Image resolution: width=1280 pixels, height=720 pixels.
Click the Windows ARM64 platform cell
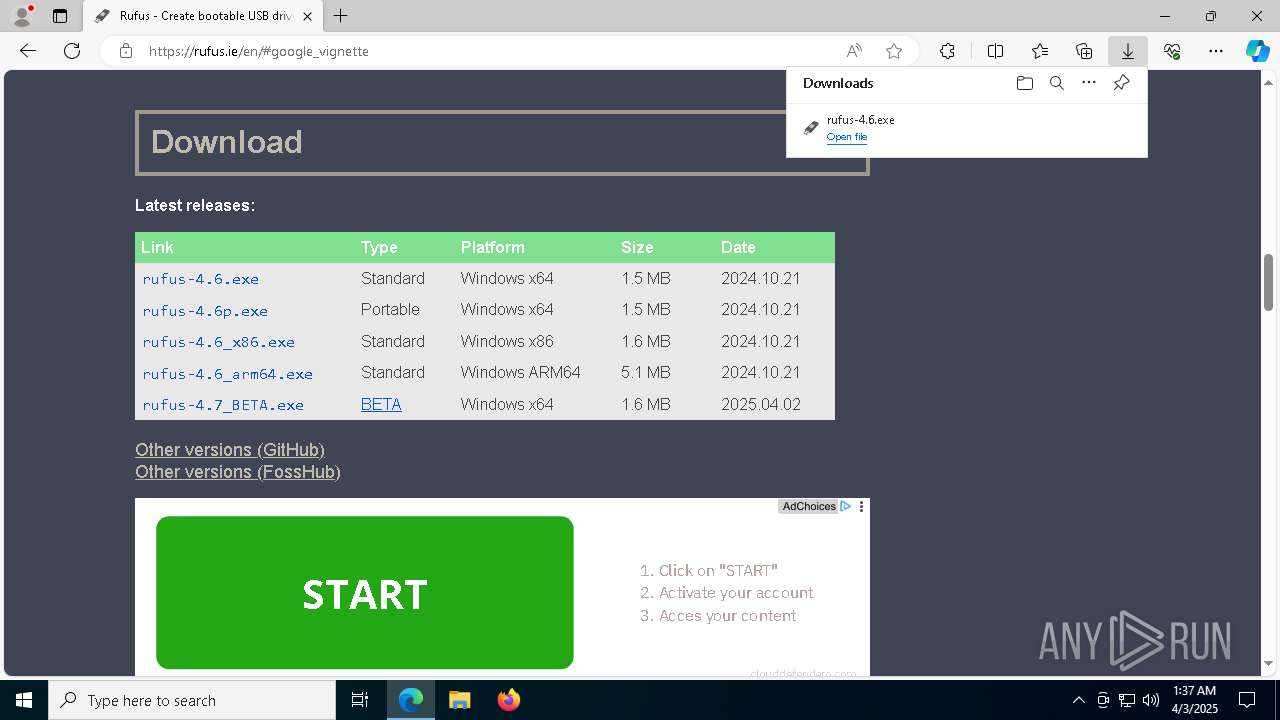520,373
